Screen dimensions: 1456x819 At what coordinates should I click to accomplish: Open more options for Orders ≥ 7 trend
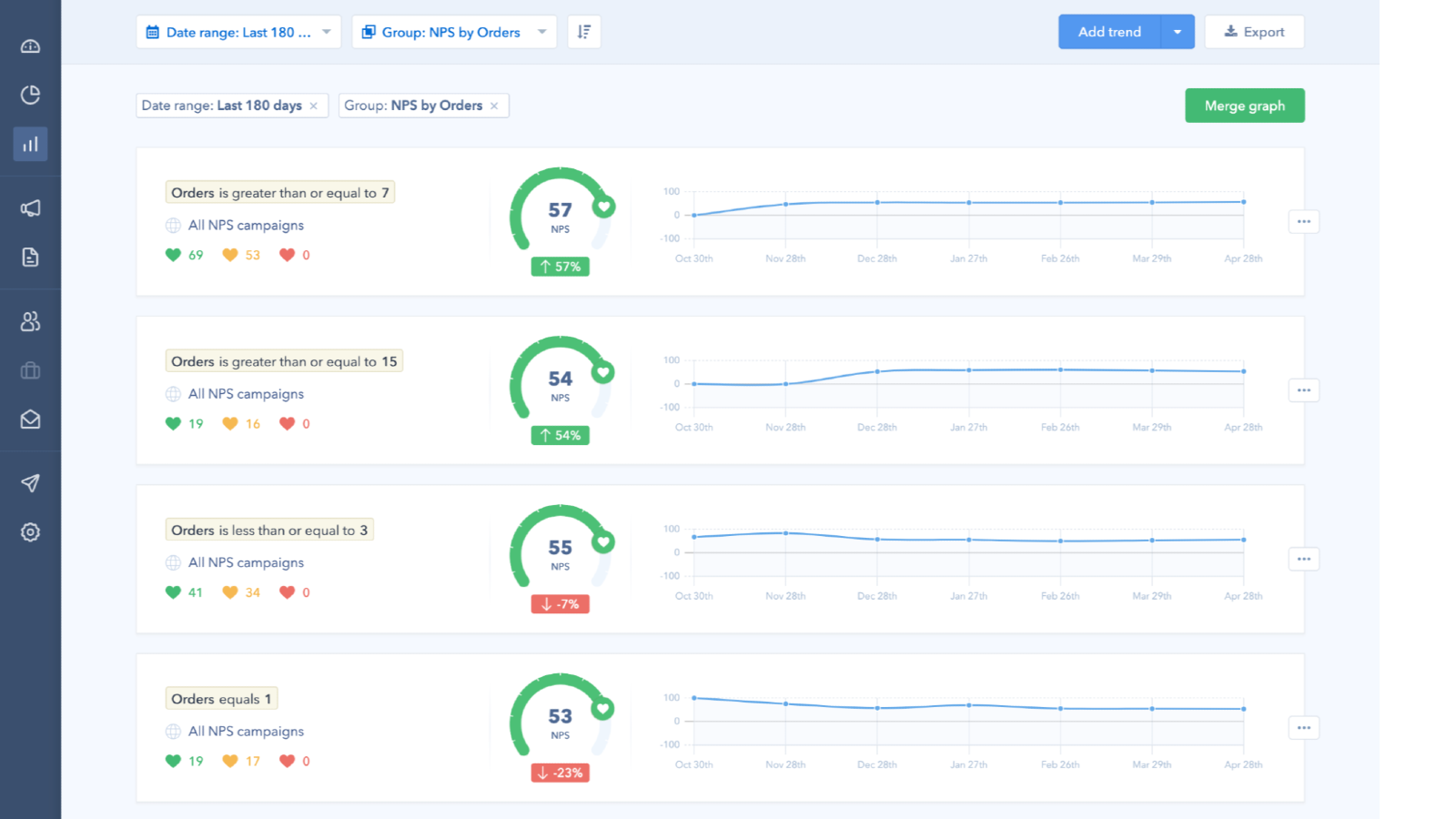(x=1303, y=221)
